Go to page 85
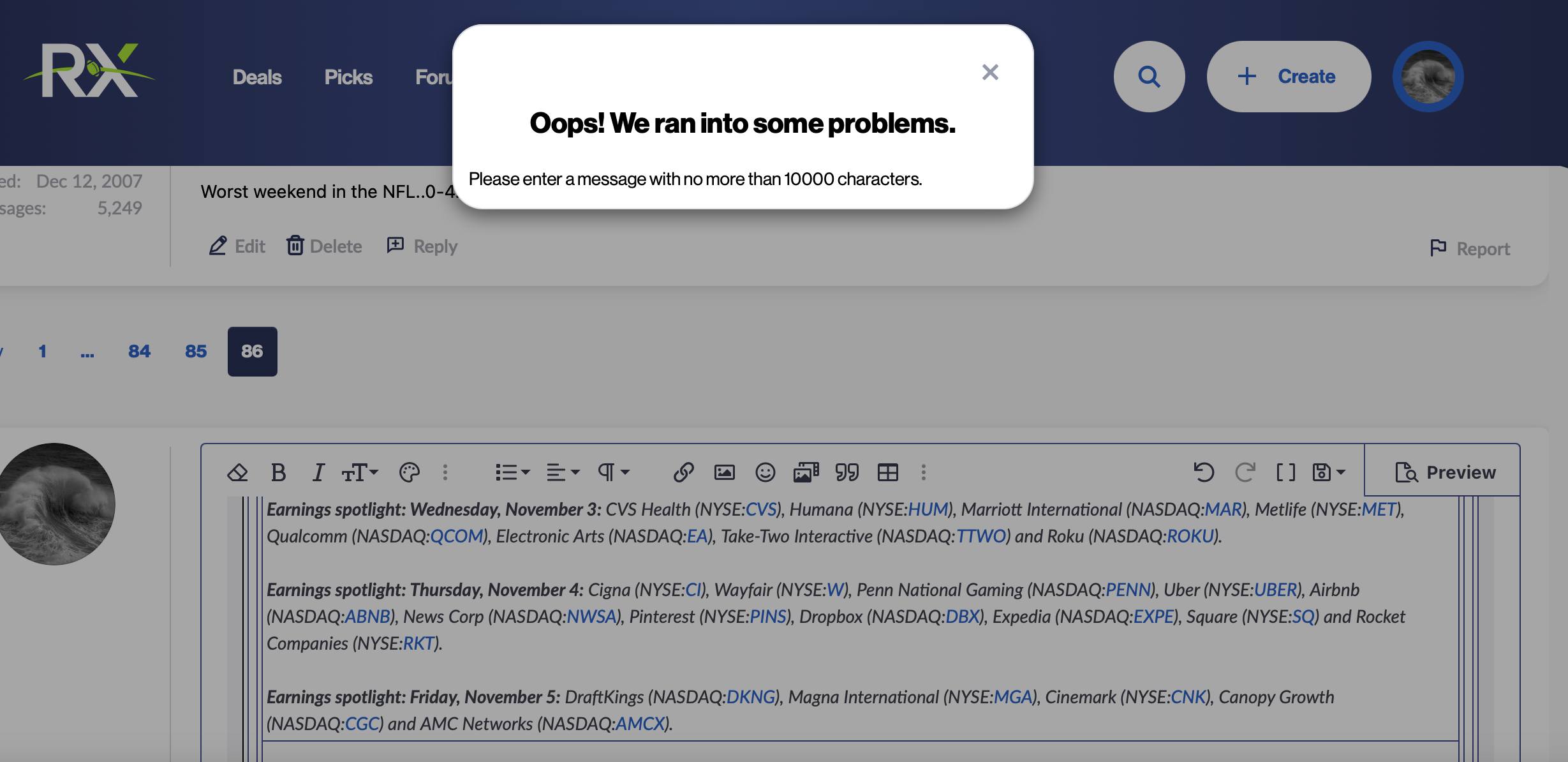Screen dimensions: 1568x762 click(x=196, y=351)
